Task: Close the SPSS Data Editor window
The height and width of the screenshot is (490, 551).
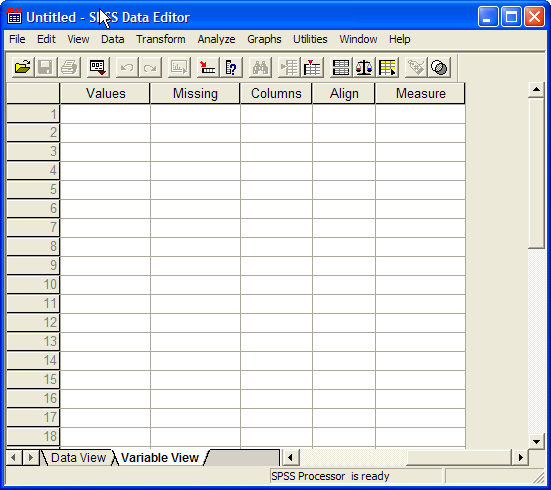Action: pos(534,16)
